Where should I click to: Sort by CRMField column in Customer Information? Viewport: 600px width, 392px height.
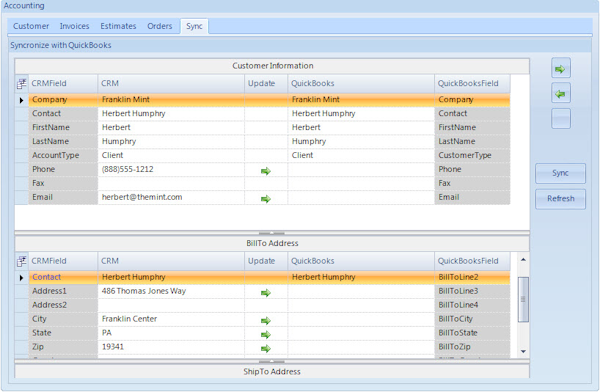pos(63,83)
